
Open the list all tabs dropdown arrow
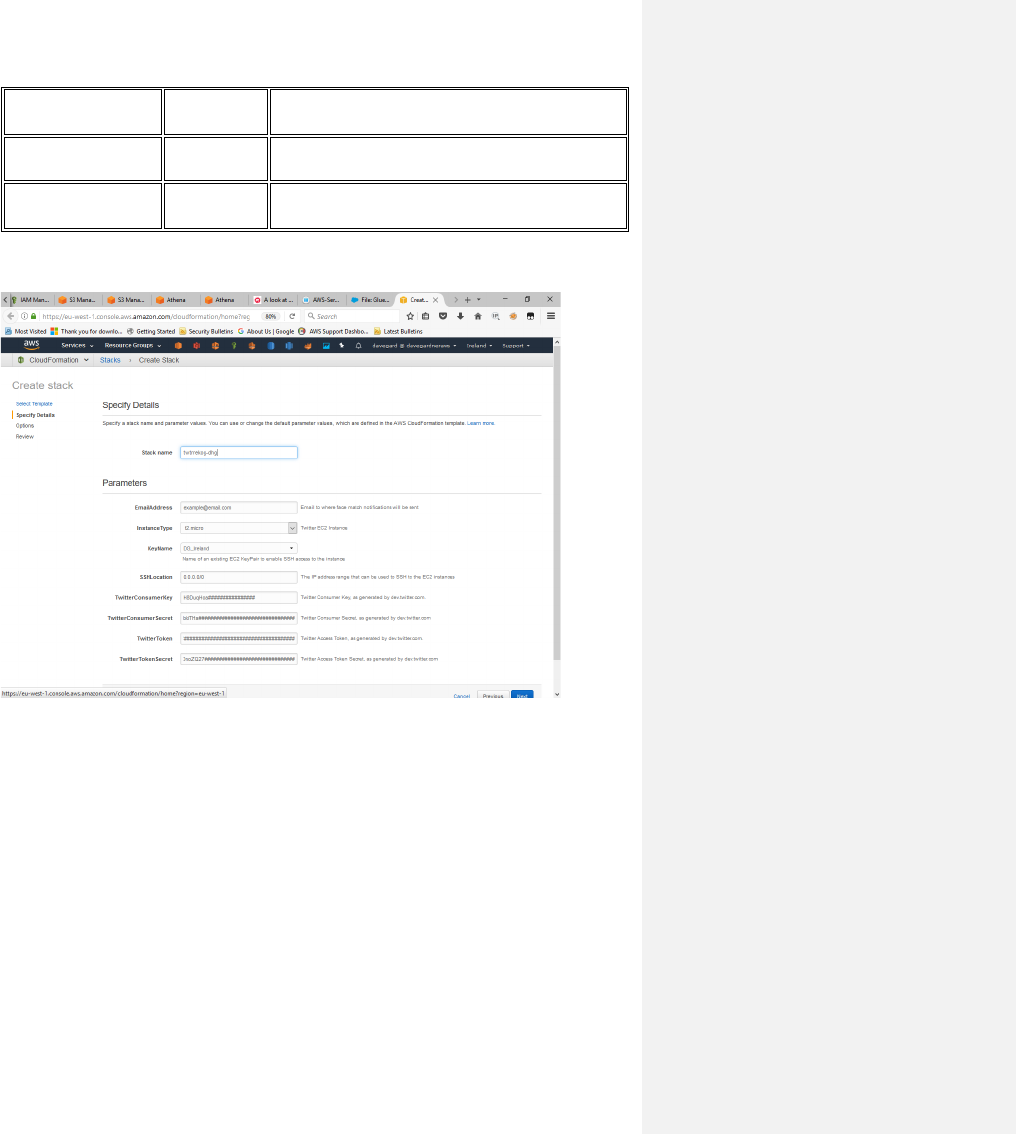coord(479,299)
